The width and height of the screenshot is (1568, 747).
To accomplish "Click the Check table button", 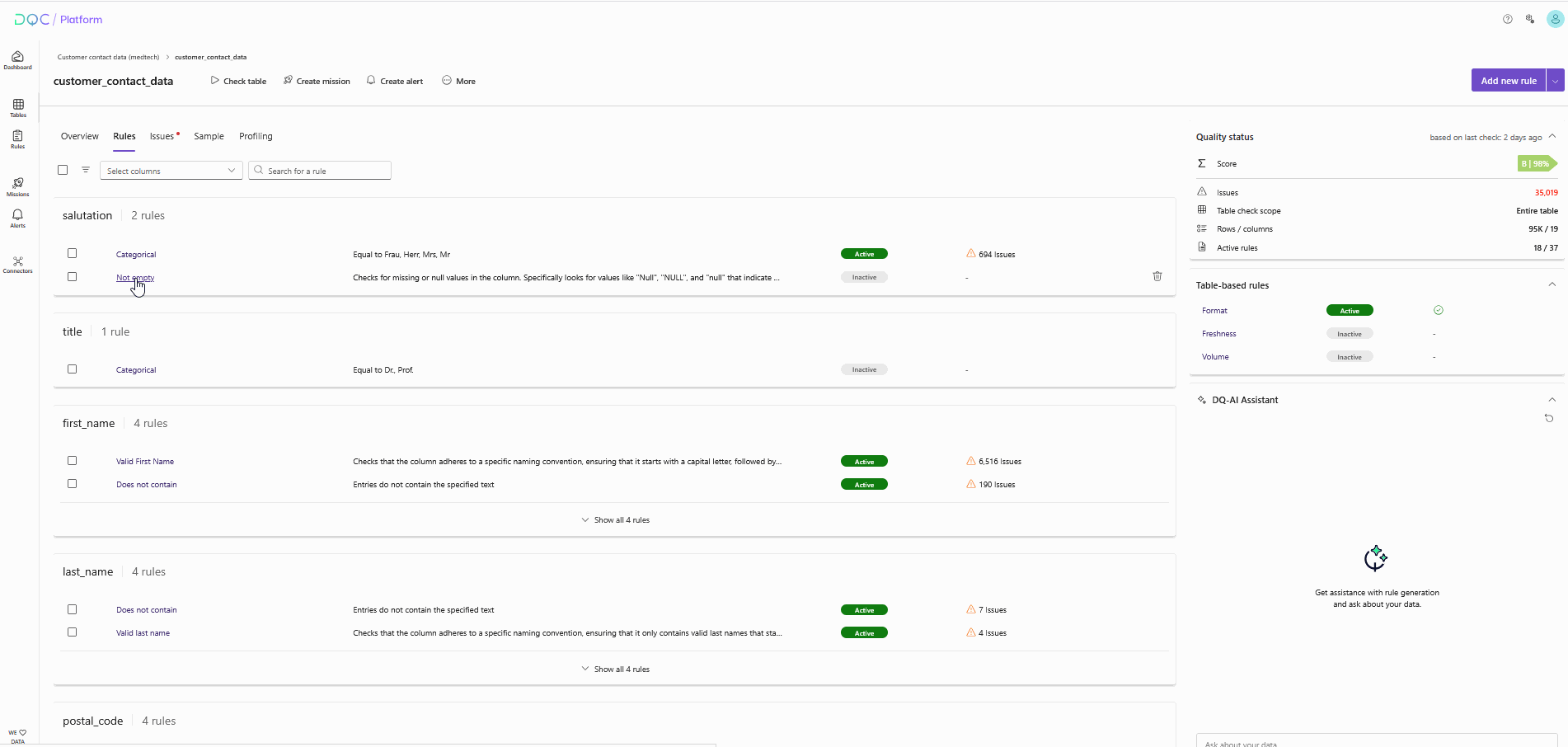I will click(x=238, y=81).
